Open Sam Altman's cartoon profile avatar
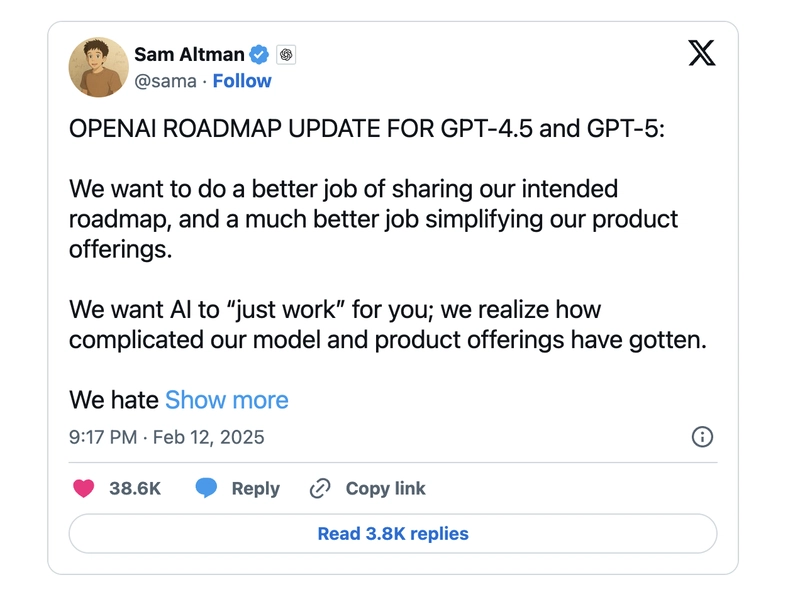Viewport: 800px width, 597px height. point(98,67)
